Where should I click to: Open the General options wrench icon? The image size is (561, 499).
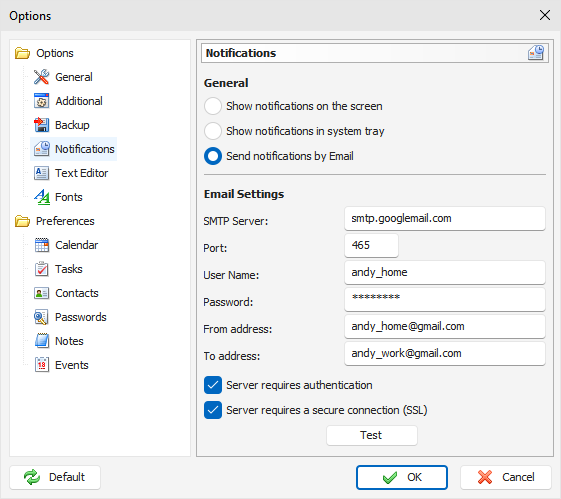point(42,77)
